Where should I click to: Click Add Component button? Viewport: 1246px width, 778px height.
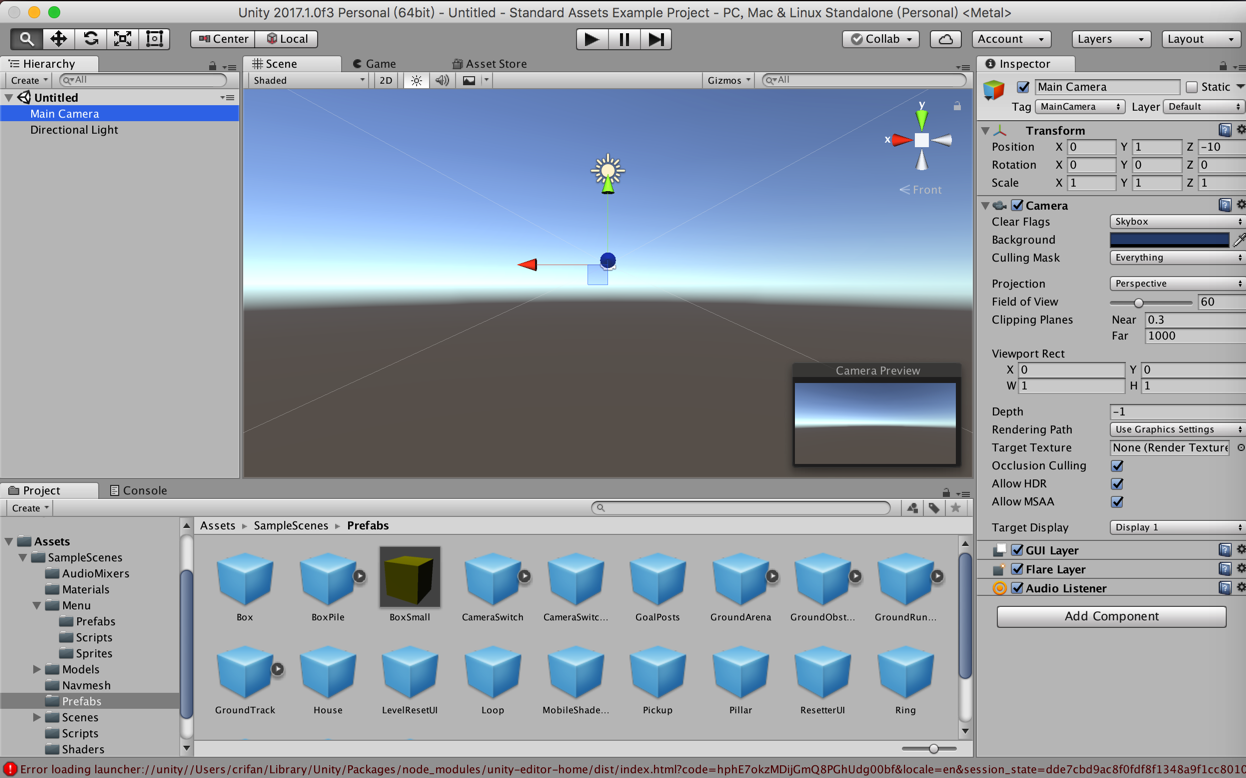[x=1111, y=616]
